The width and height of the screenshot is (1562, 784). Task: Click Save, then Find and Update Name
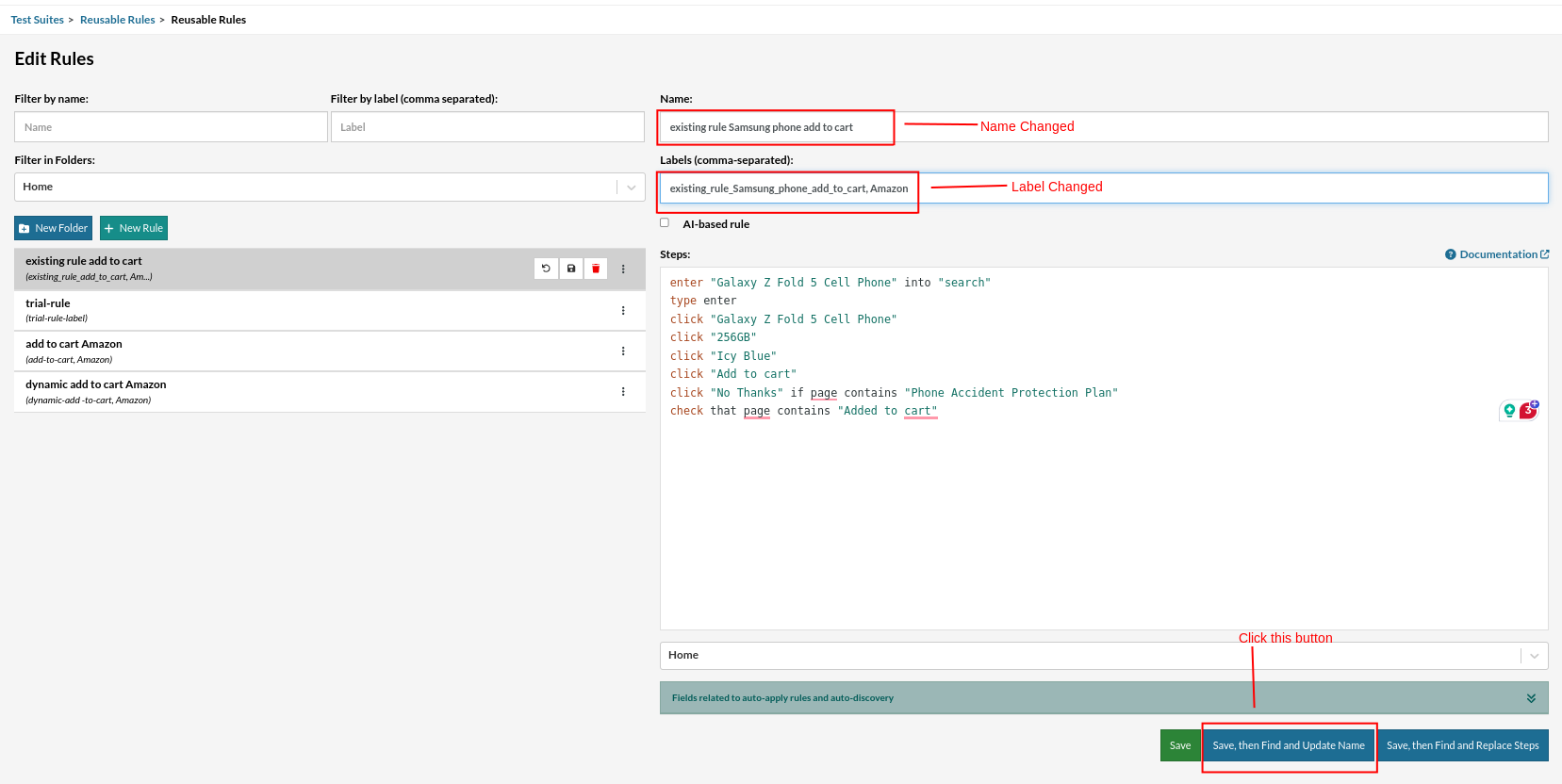[x=1288, y=745]
